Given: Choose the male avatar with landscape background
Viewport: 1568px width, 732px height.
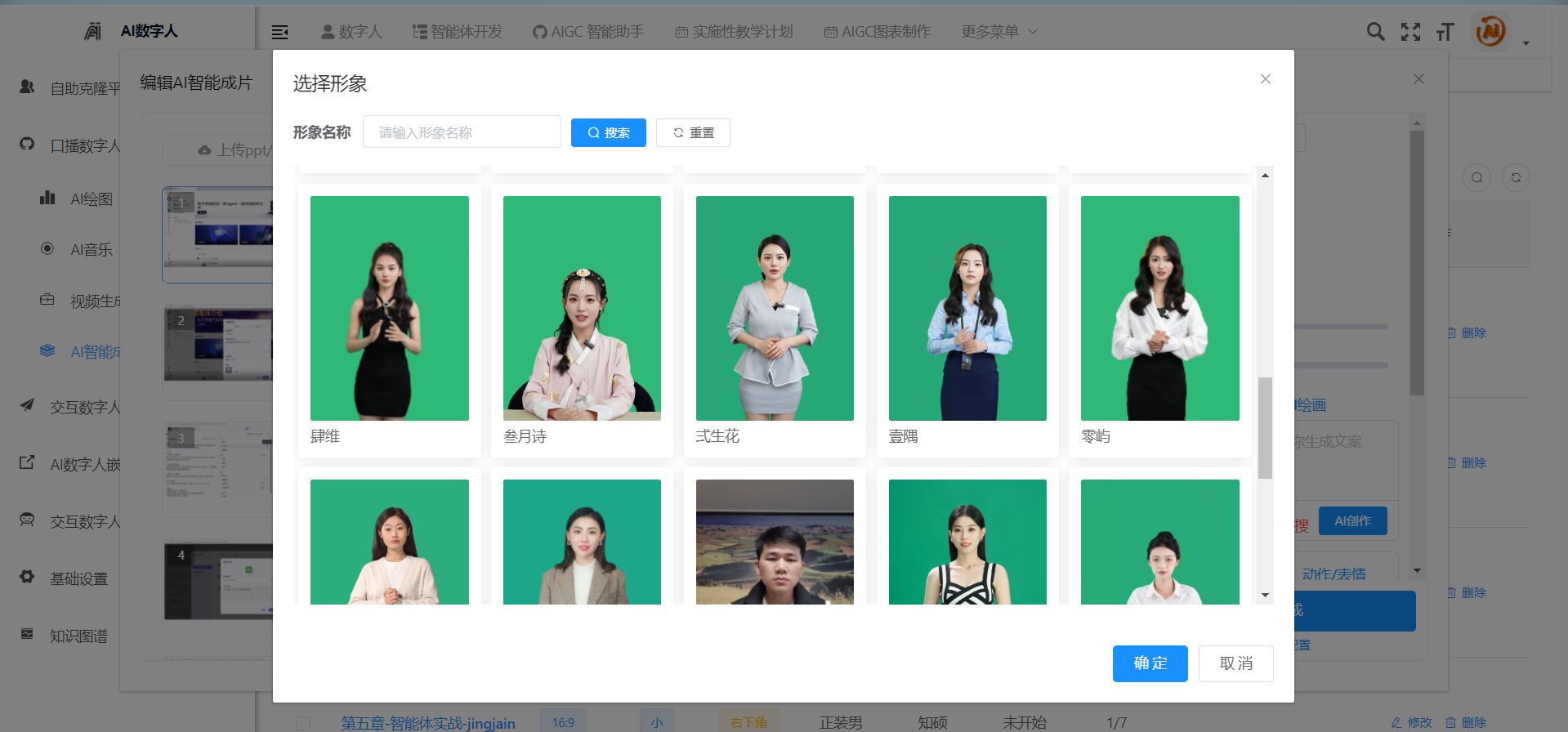Looking at the screenshot, I should (775, 542).
